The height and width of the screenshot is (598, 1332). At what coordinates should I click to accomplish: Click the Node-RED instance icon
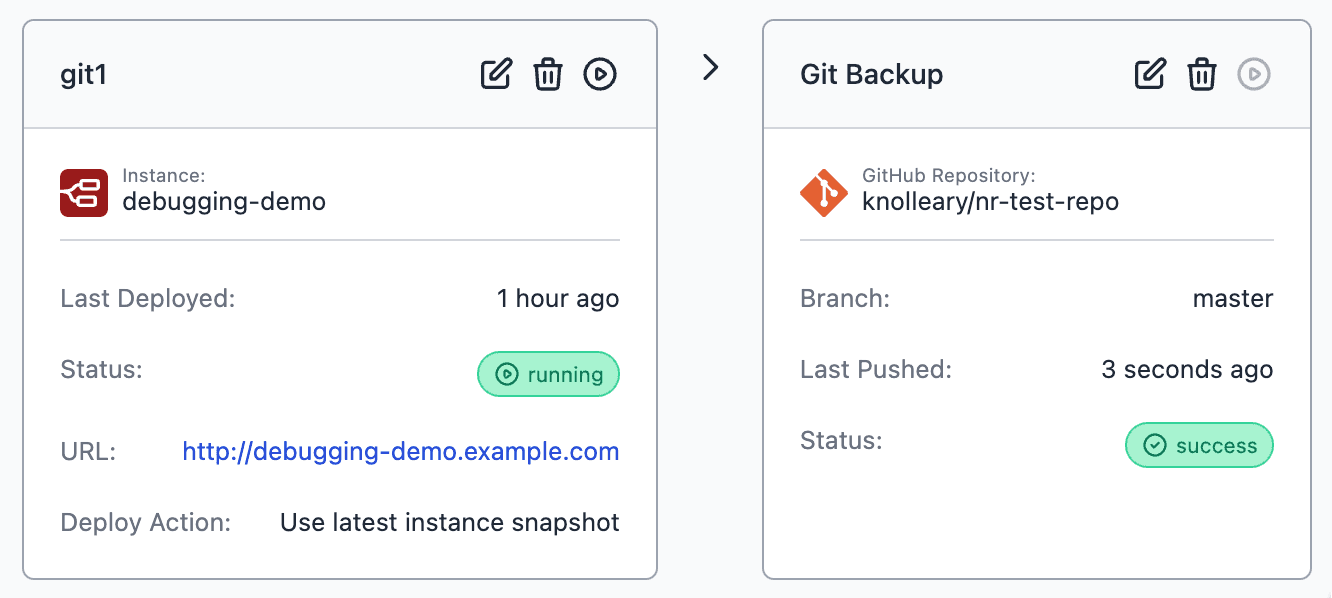(84, 192)
